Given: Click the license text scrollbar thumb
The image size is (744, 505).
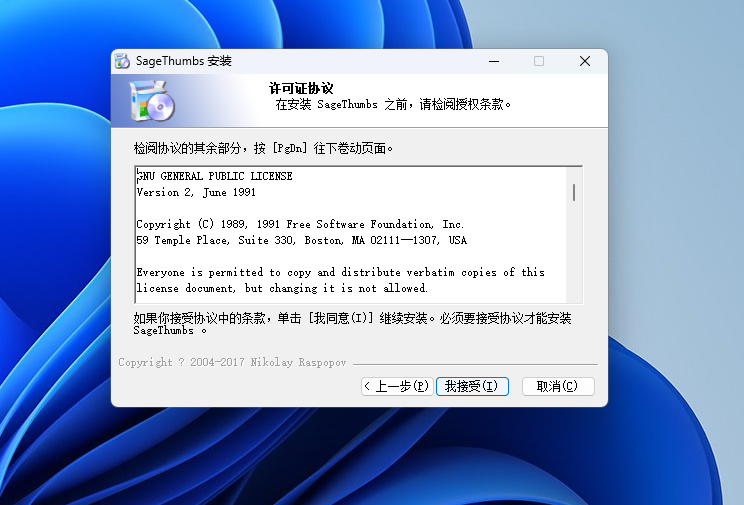Looking at the screenshot, I should pos(574,193).
